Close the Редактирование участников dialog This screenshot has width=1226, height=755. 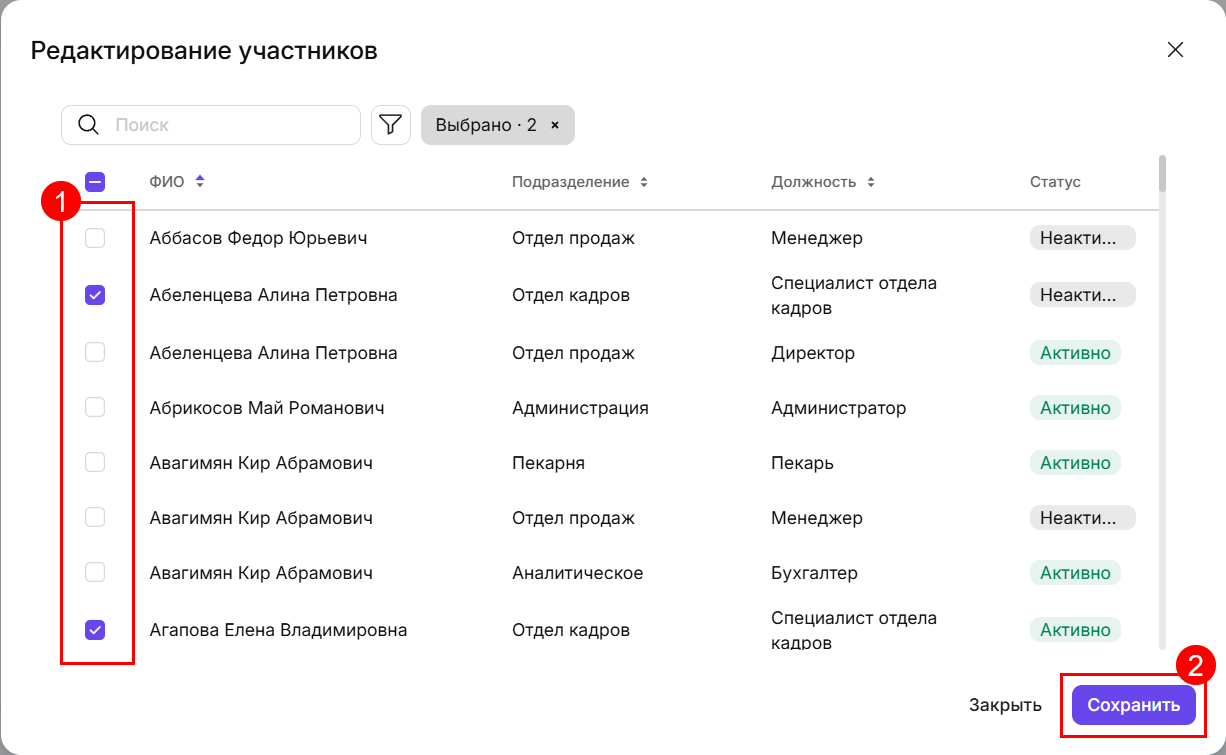click(x=1175, y=51)
